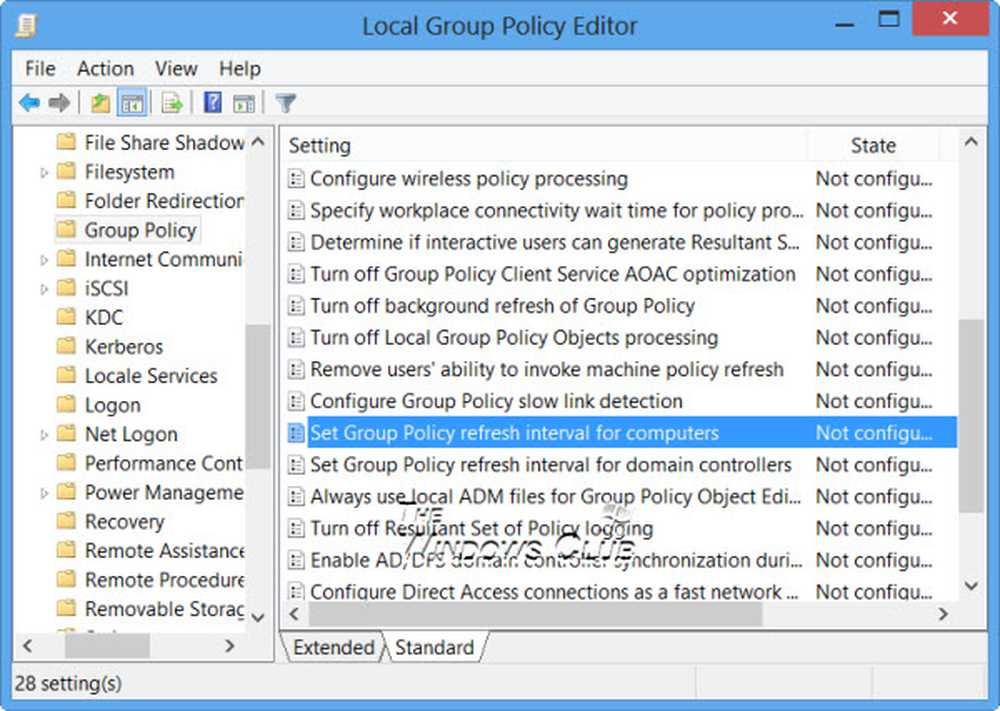Select the Kerberos folder in tree
This screenshot has height=711, width=1000.
tap(123, 347)
